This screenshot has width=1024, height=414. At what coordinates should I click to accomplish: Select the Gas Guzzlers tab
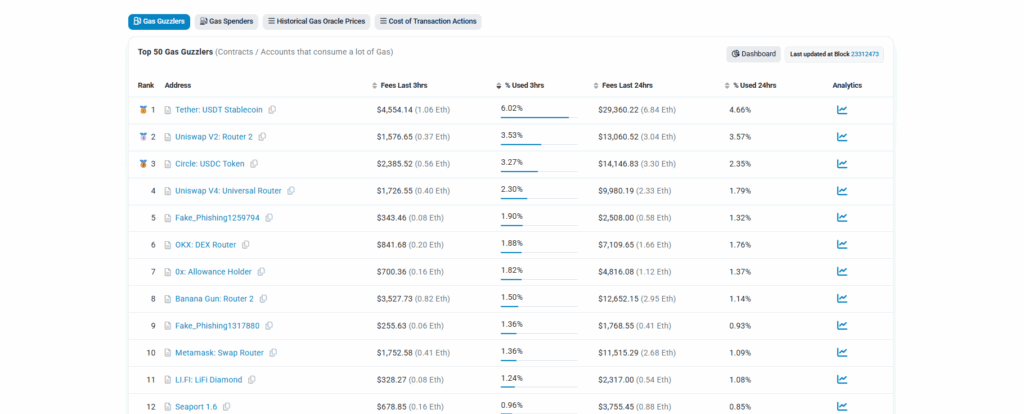(159, 22)
